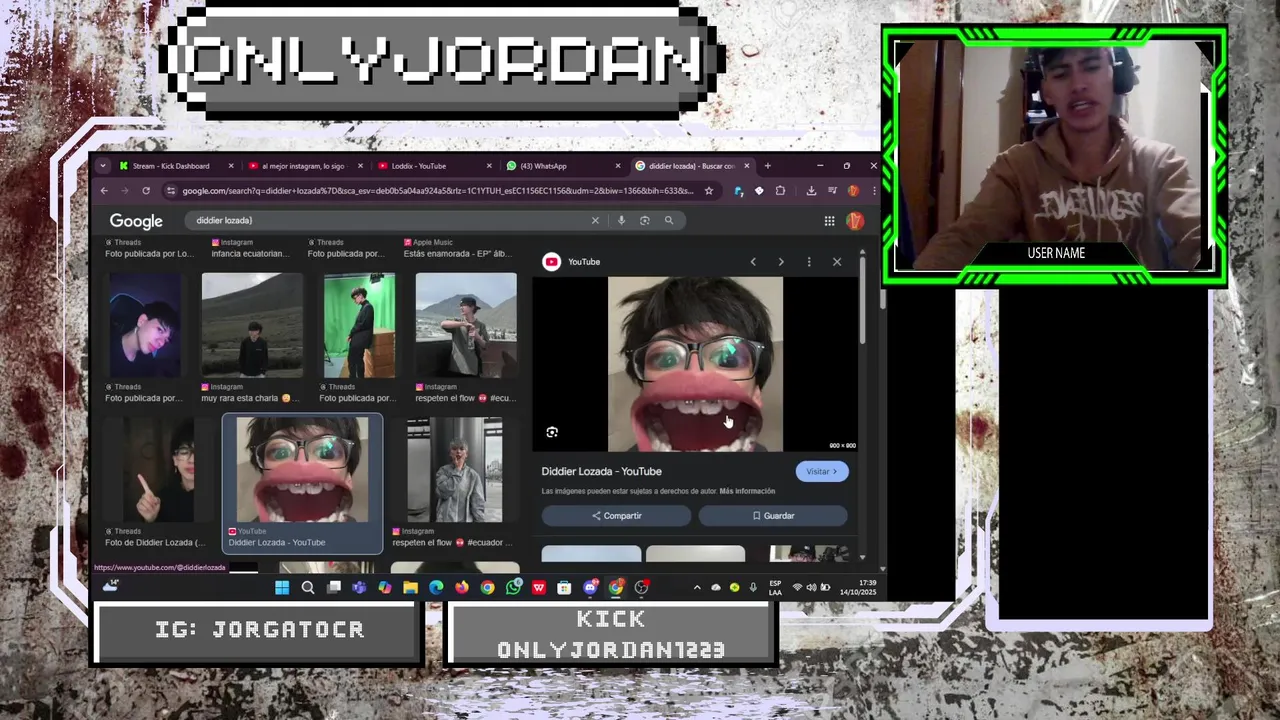Search inside image with Lens overlay icon
Screen dimensions: 1280x720
point(552,432)
